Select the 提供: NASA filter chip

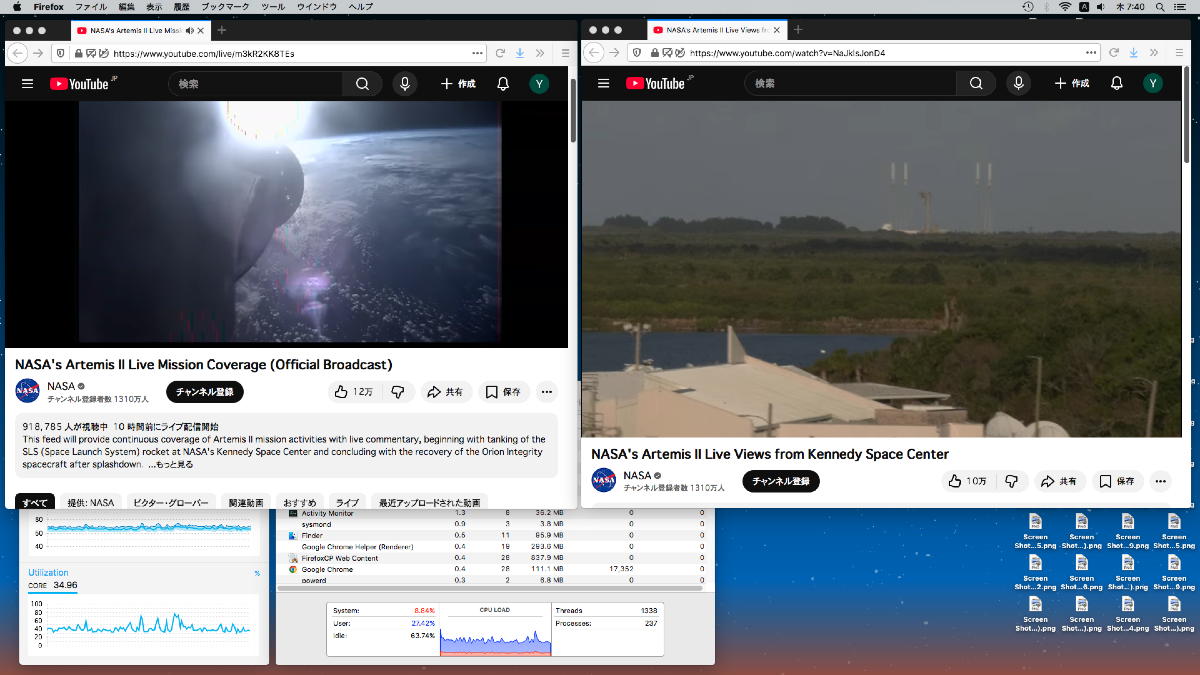[91, 502]
